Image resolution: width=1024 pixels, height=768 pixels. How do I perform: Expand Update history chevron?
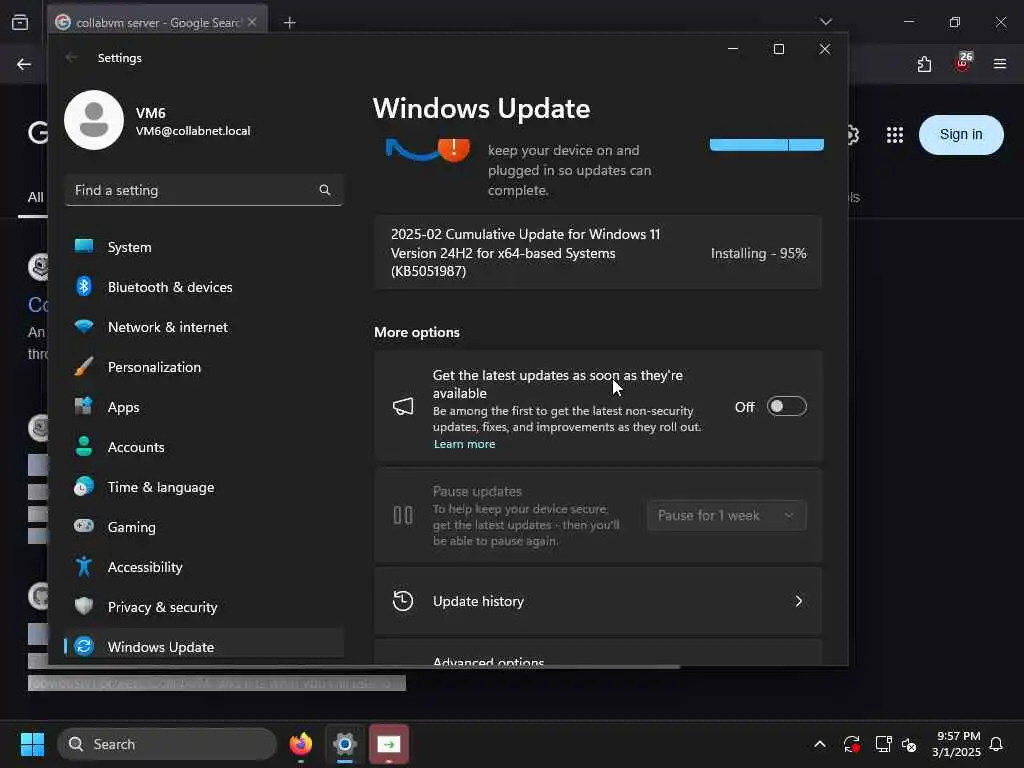[798, 601]
